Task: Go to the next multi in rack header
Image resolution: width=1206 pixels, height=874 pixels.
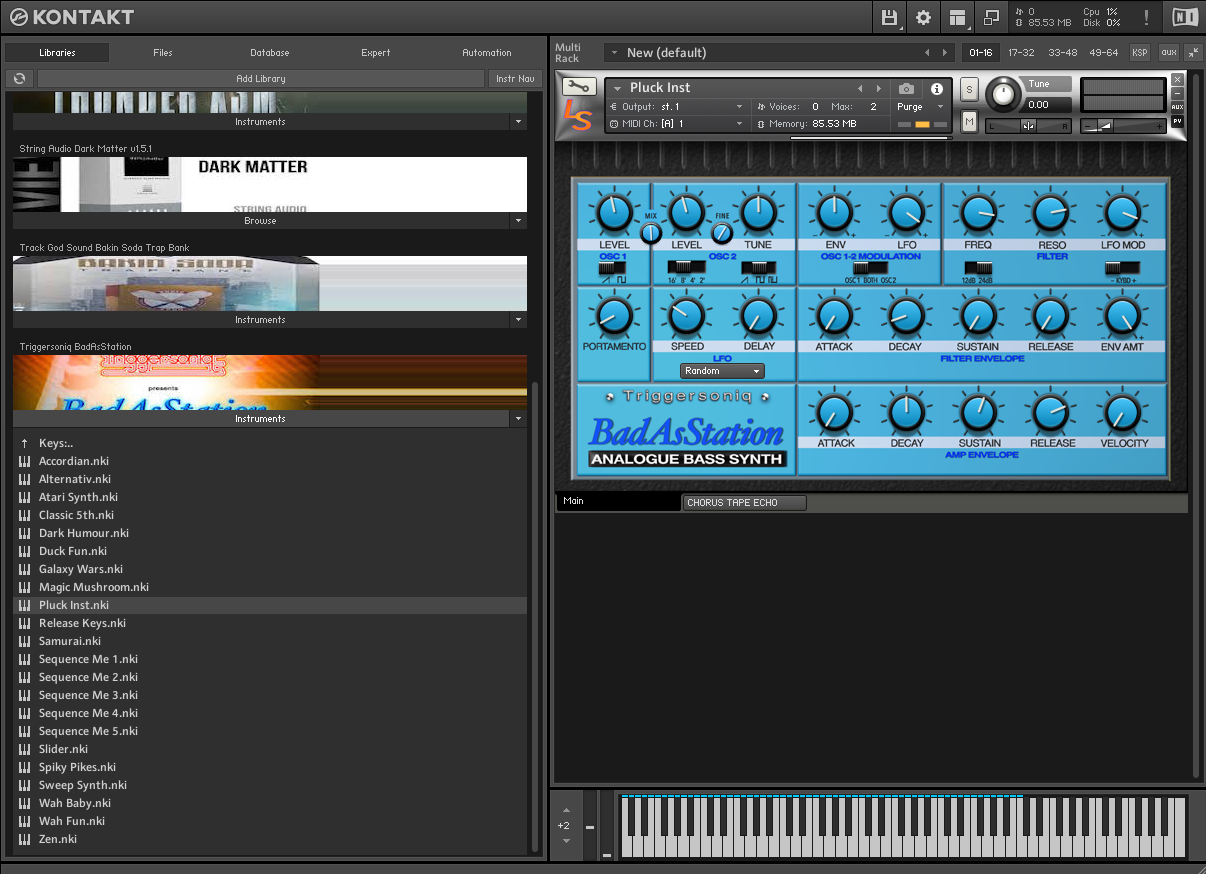Action: [x=943, y=53]
